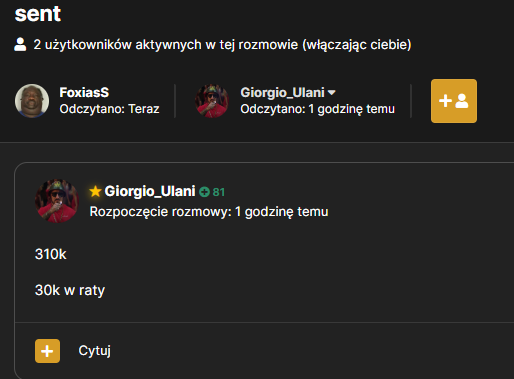The width and height of the screenshot is (514, 379).
Task: Open Giorgio_Ulani avatar in participants list
Action: (212, 101)
